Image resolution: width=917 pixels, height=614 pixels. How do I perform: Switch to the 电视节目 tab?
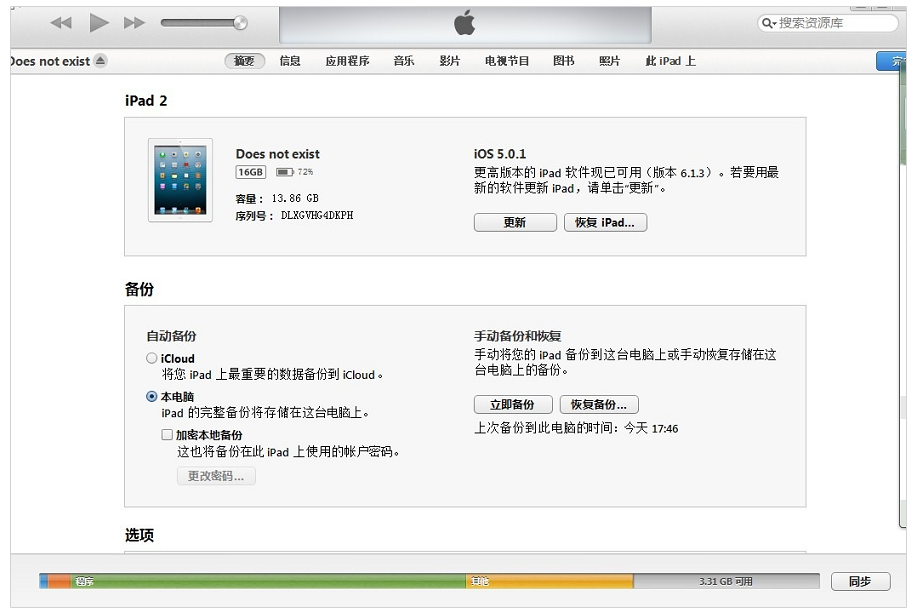point(506,61)
